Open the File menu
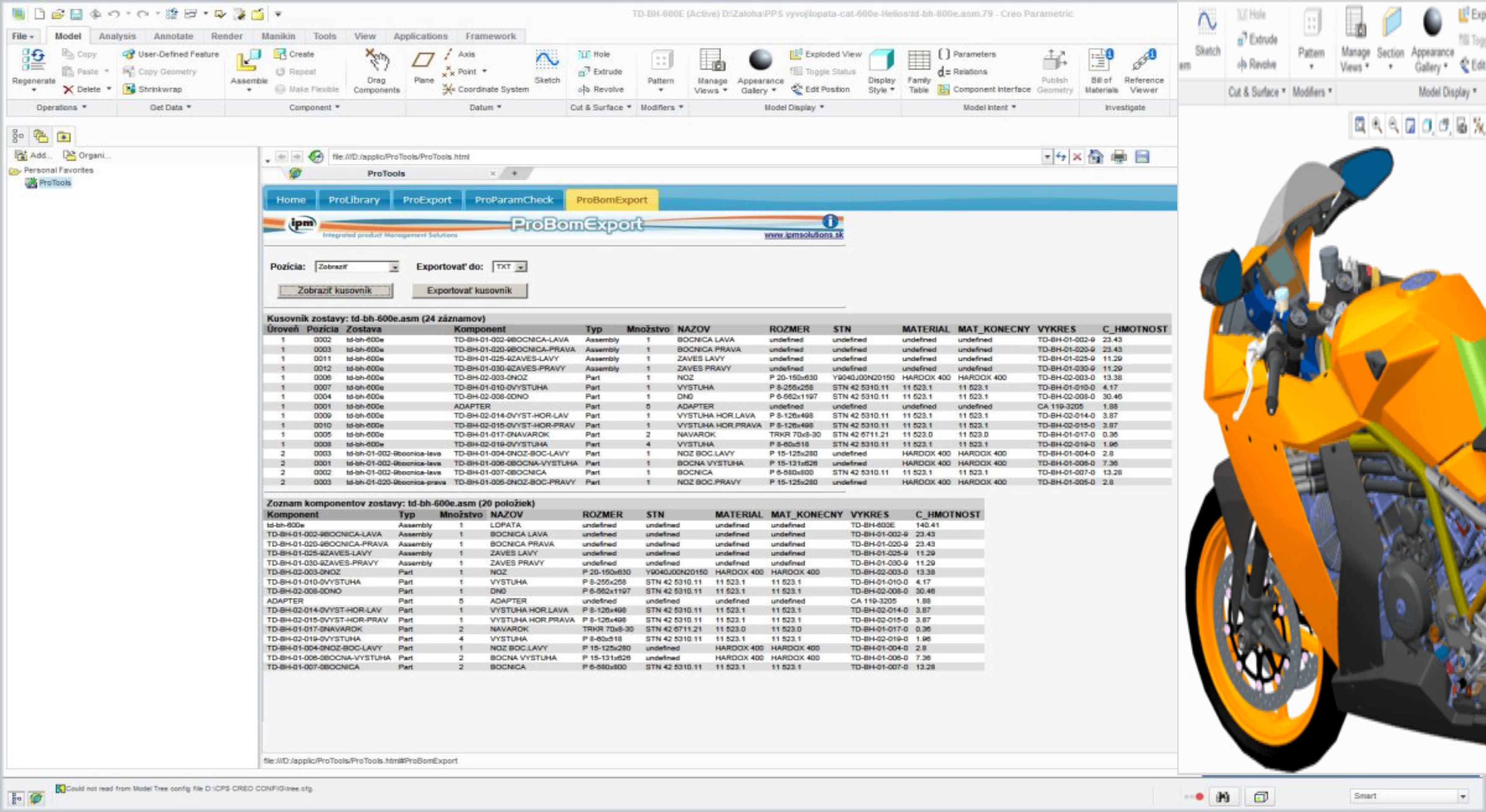 [x=23, y=36]
